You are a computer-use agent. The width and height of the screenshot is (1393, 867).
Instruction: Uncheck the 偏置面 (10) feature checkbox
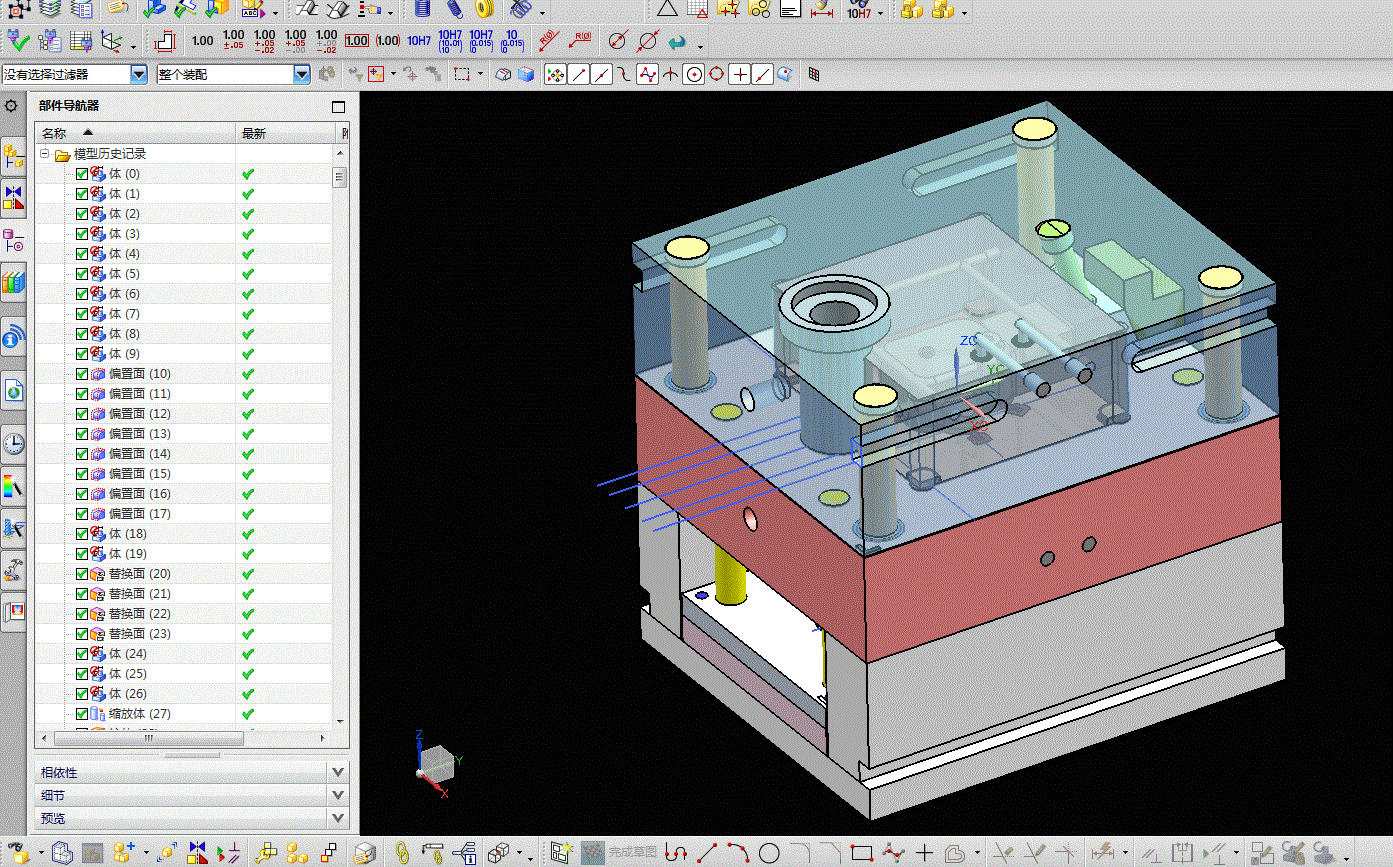(x=82, y=374)
